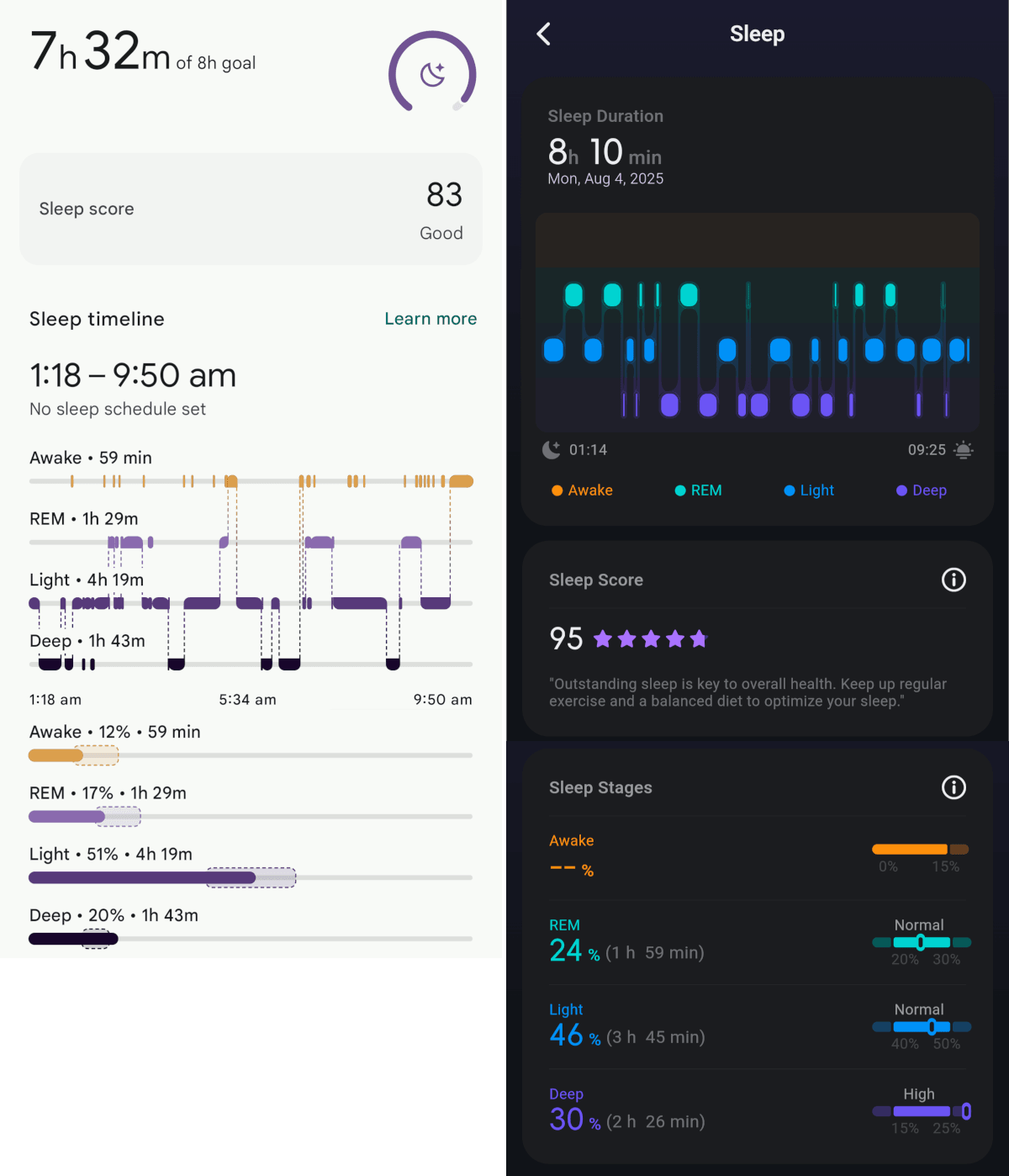
Task: Select the REM legend dot
Action: (x=679, y=490)
